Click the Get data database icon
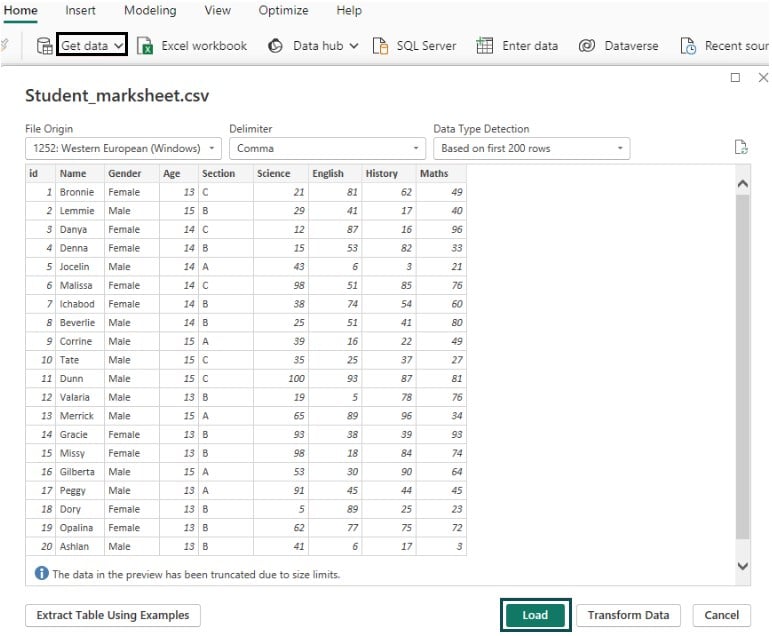Viewport: 772px width, 636px height. tap(44, 46)
